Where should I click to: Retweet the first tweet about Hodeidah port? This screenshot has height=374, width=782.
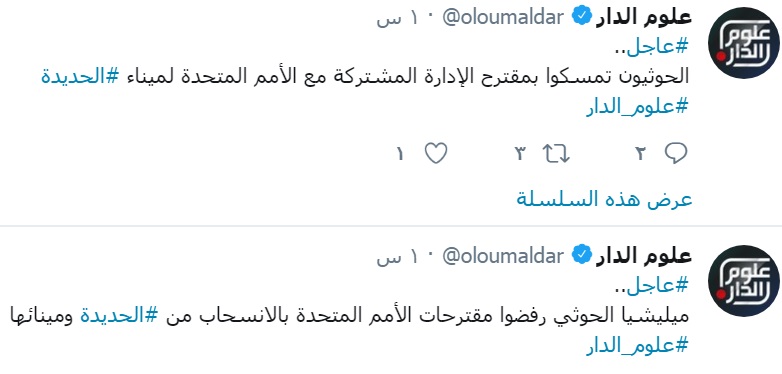pos(556,154)
